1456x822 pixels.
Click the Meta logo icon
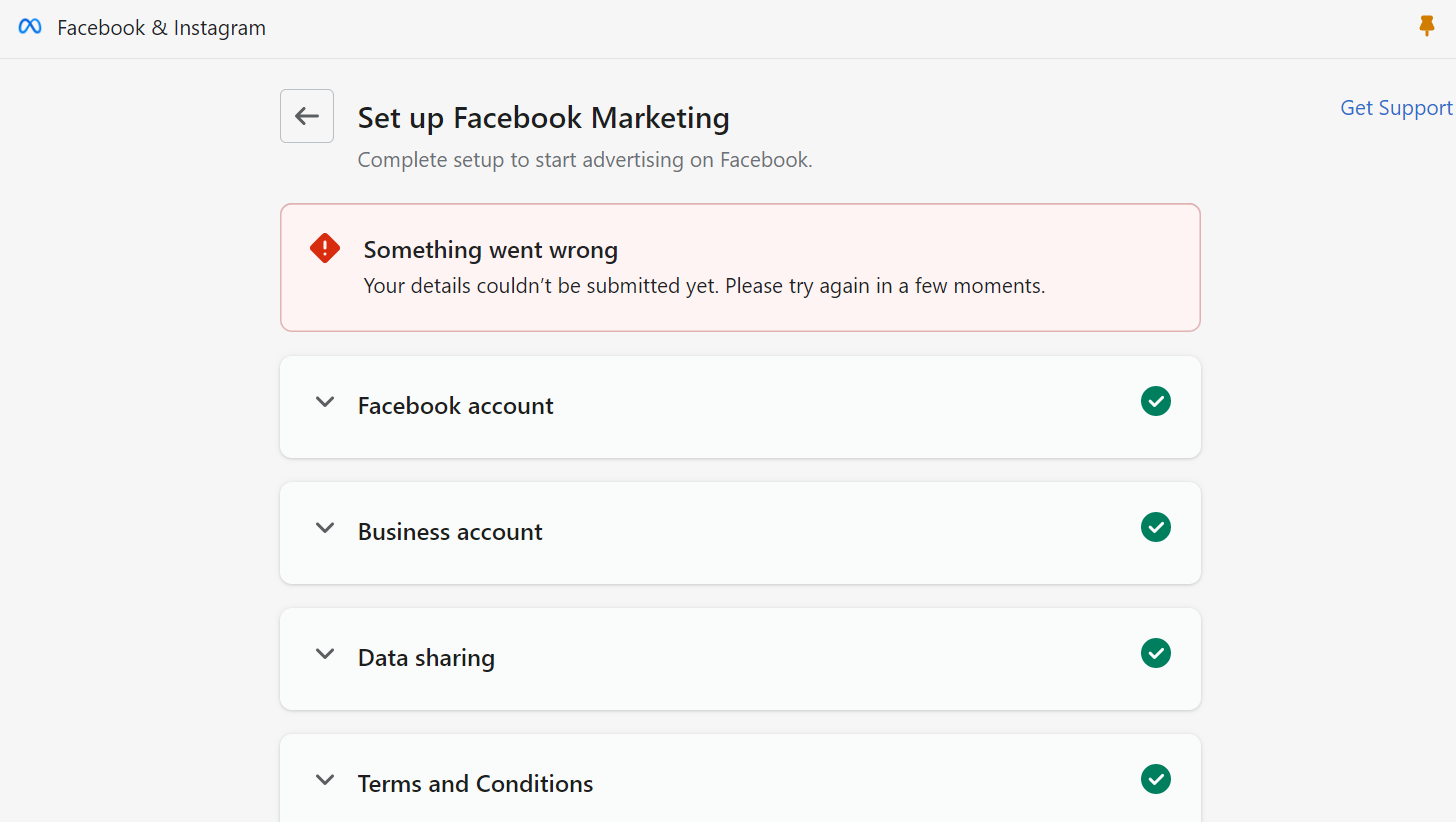30,27
